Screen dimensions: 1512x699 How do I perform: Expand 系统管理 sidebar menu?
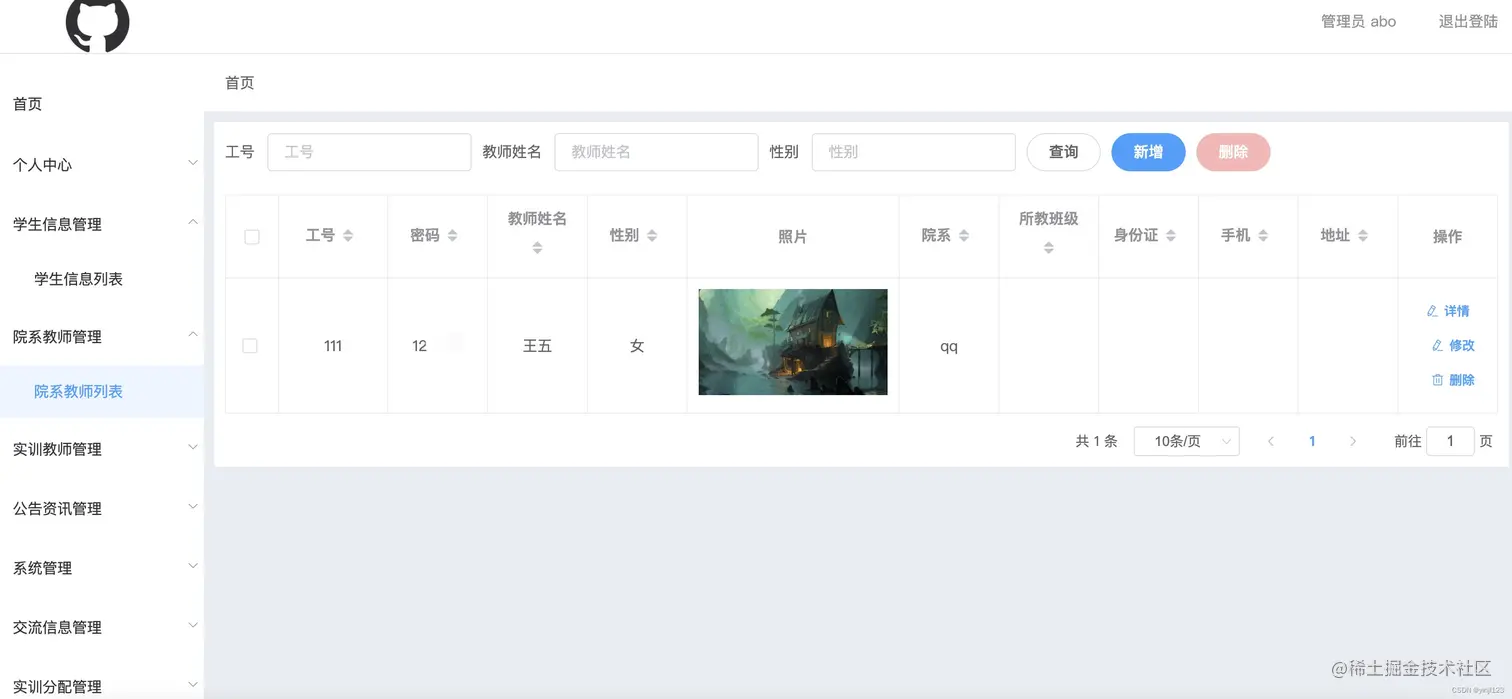(102, 567)
